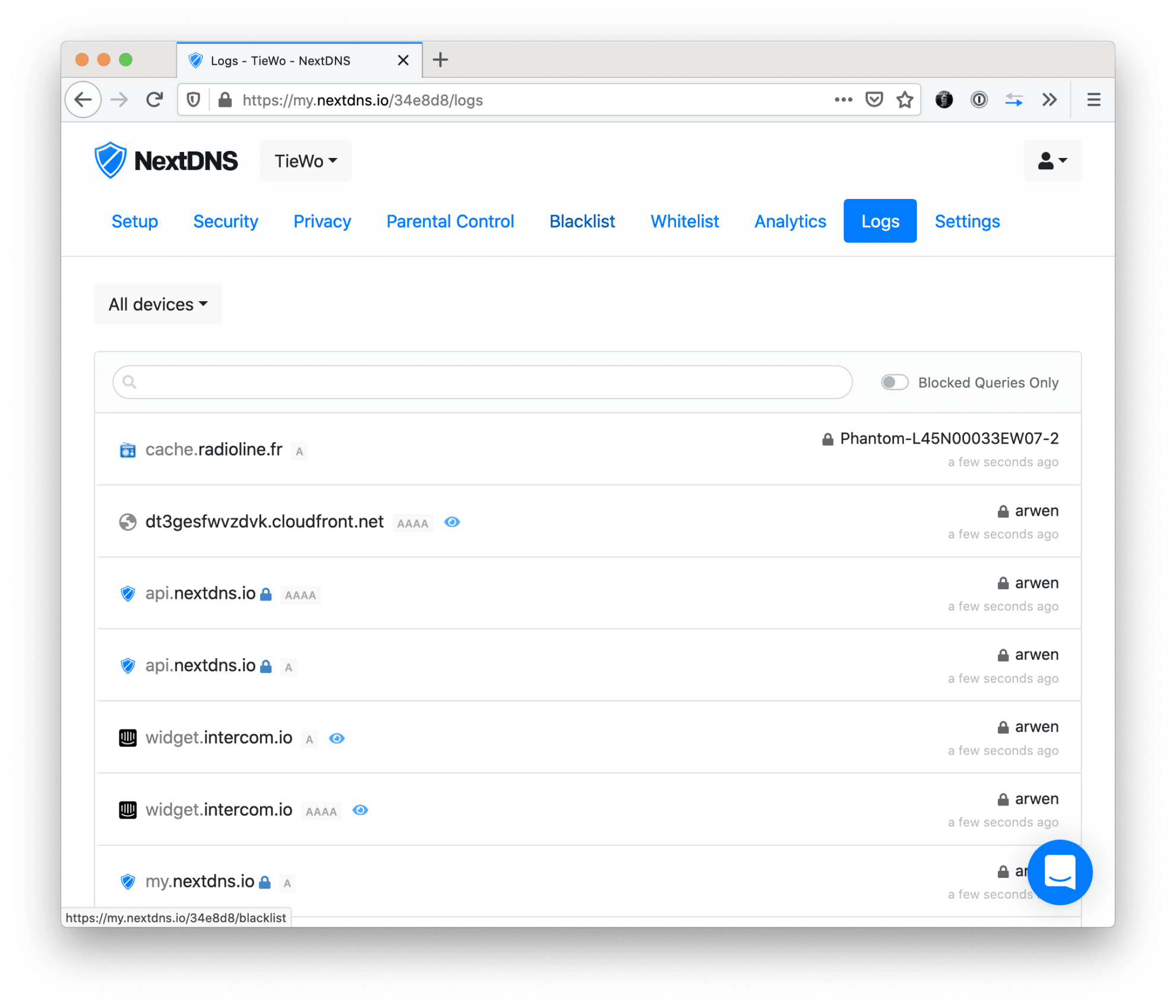This screenshot has height=1008, width=1176.
Task: Click lock icon on api.nextdns.io A row
Action: [266, 666]
